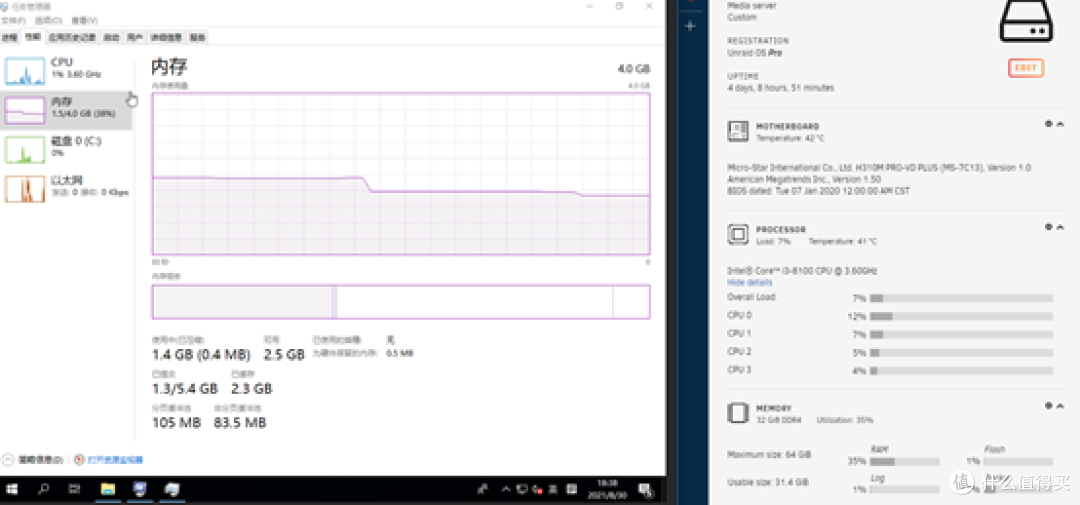The image size is (1080, 505).
Task: Select the CPU performance graph thumbnail
Action: click(x=25, y=70)
